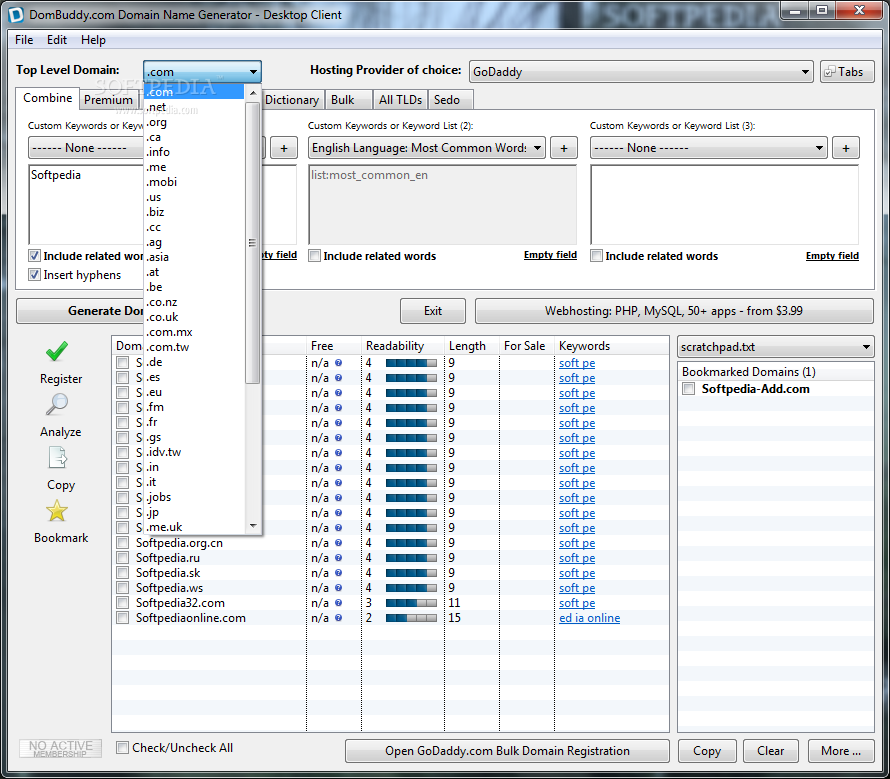The width and height of the screenshot is (890, 779).
Task: Sort by the Length column header
Action: point(471,346)
